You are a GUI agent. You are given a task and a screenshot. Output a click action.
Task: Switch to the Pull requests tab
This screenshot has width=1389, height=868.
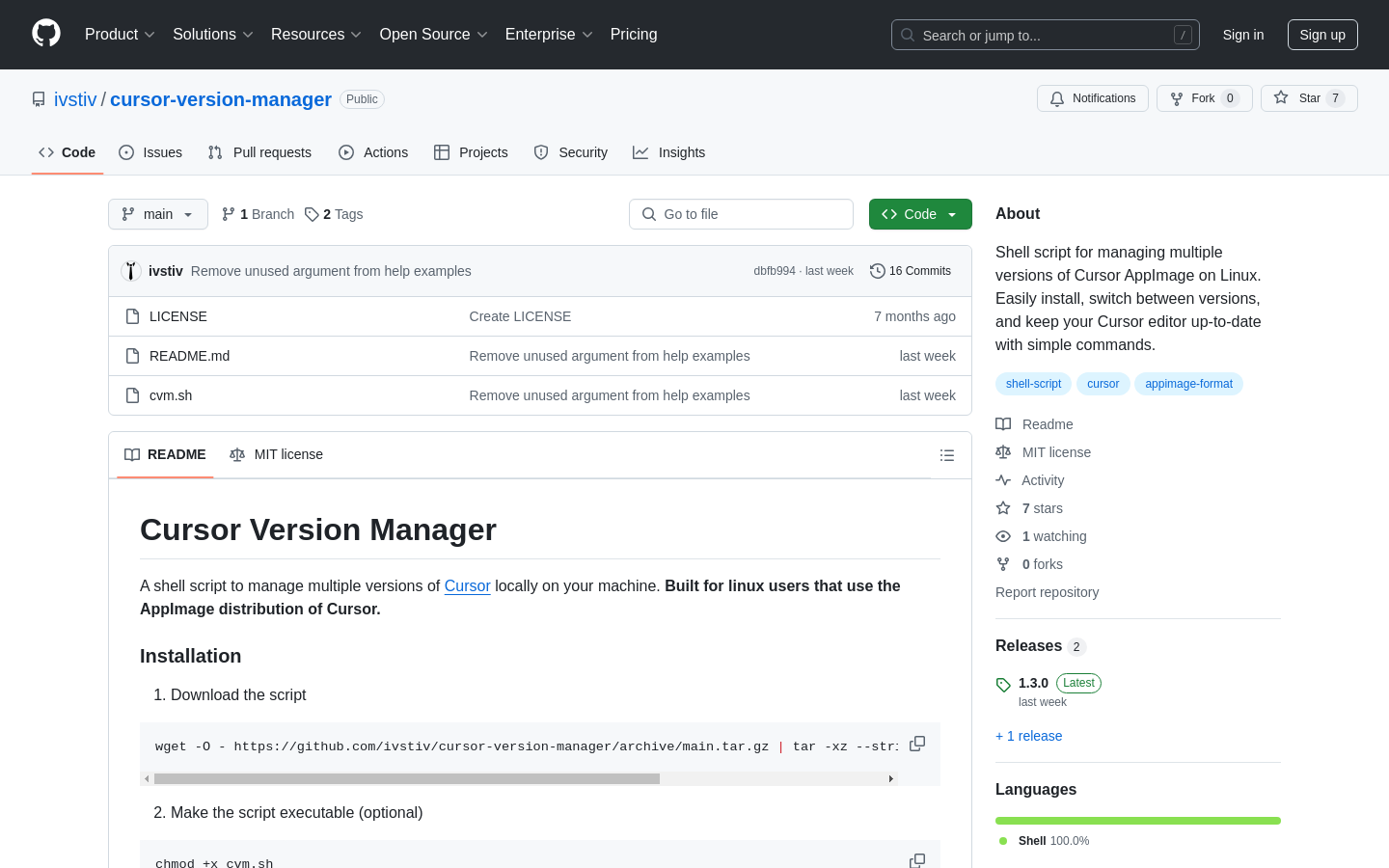pyautogui.click(x=259, y=152)
